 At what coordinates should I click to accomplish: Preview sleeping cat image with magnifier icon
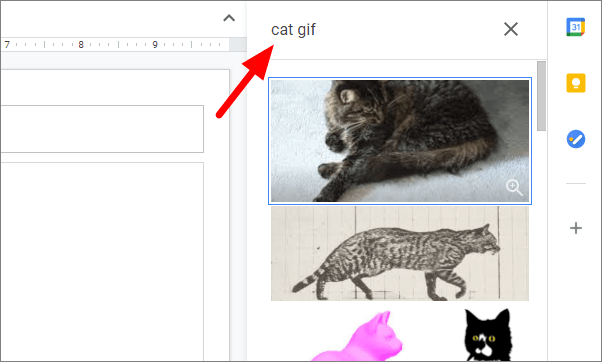(x=514, y=187)
